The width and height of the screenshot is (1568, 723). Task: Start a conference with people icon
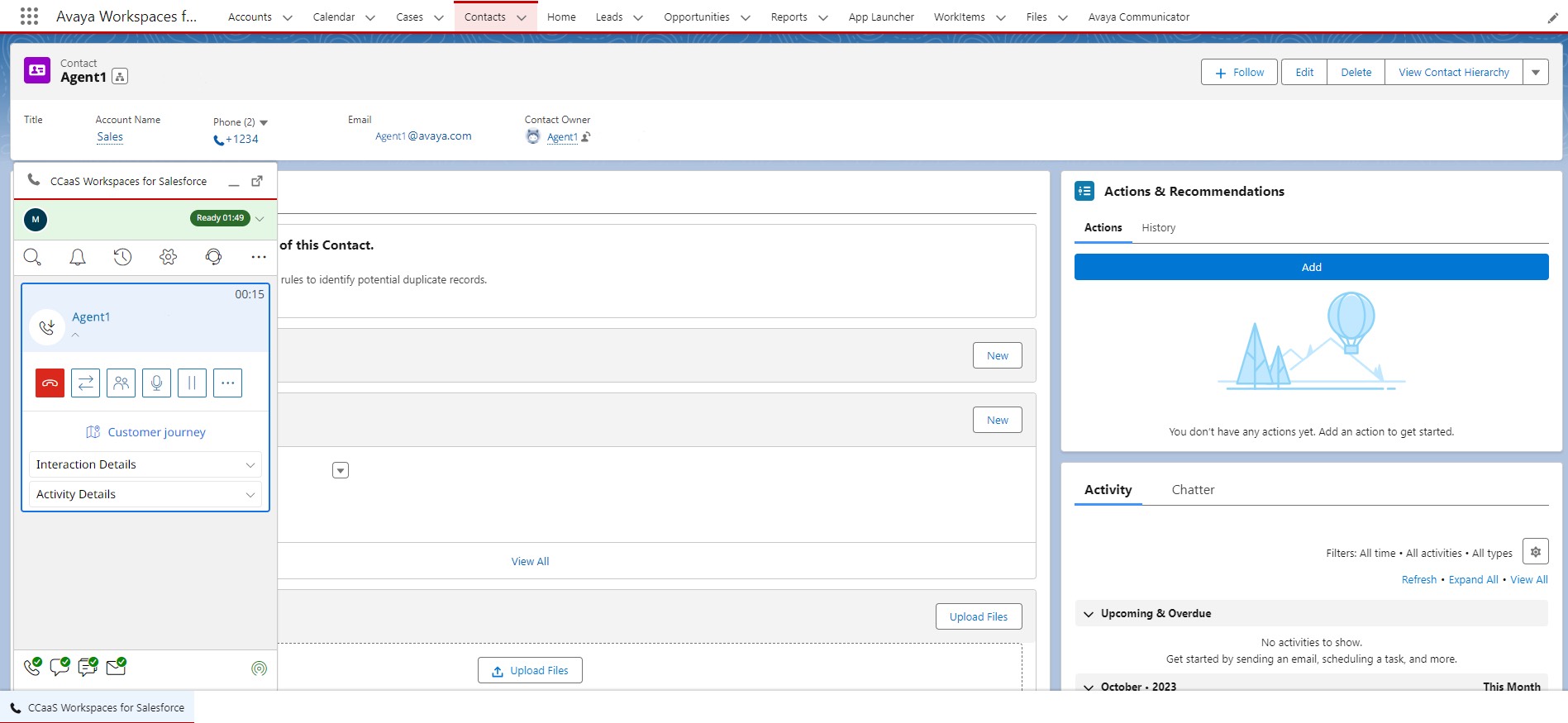tap(122, 383)
